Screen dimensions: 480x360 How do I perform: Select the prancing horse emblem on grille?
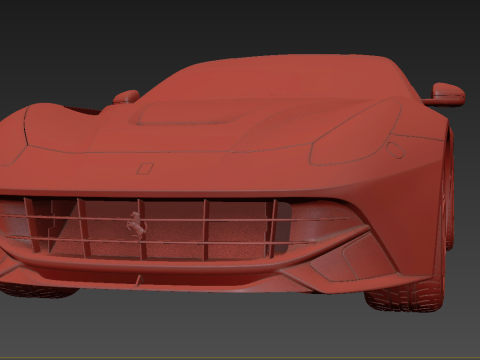pos(137,226)
